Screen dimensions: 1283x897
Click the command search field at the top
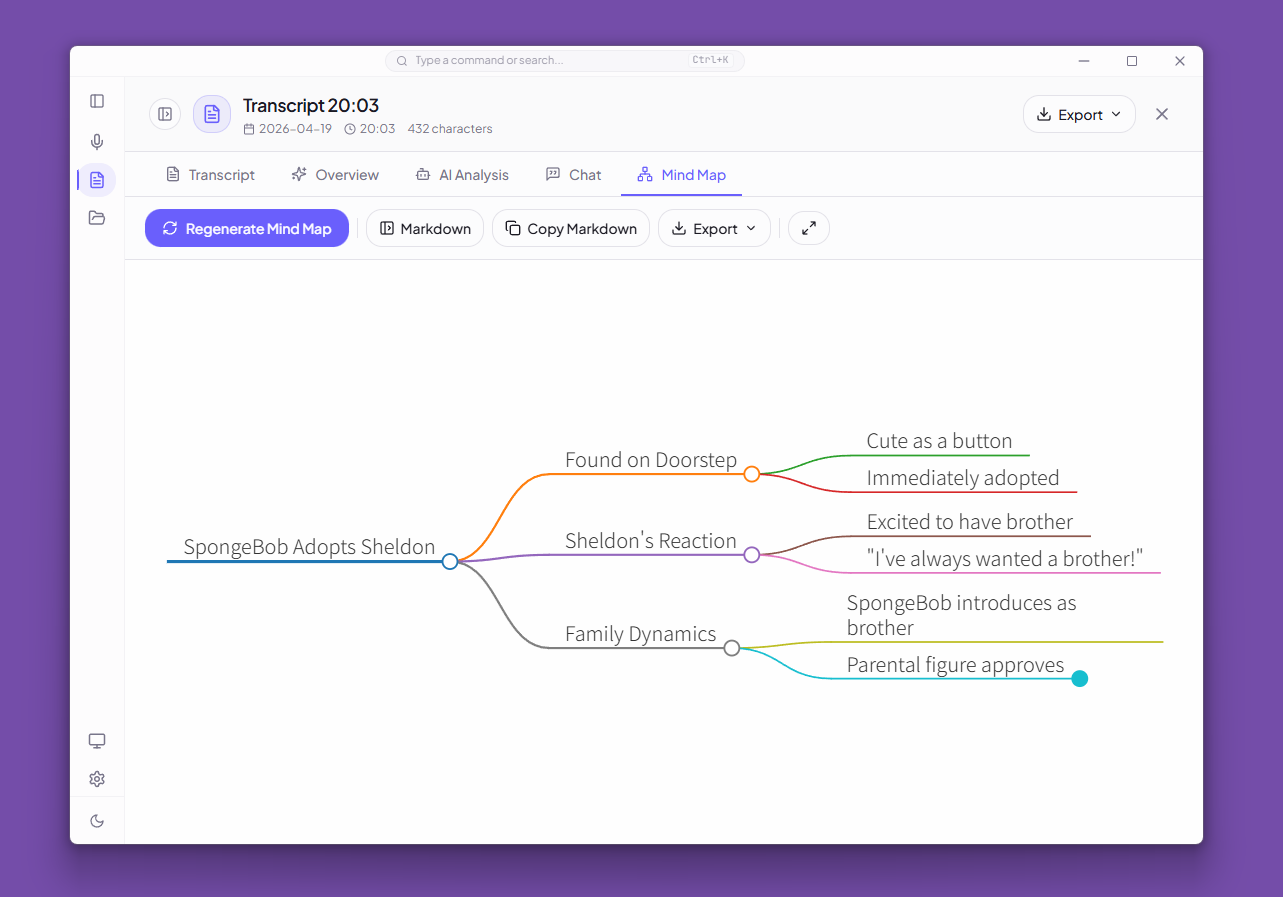point(564,60)
